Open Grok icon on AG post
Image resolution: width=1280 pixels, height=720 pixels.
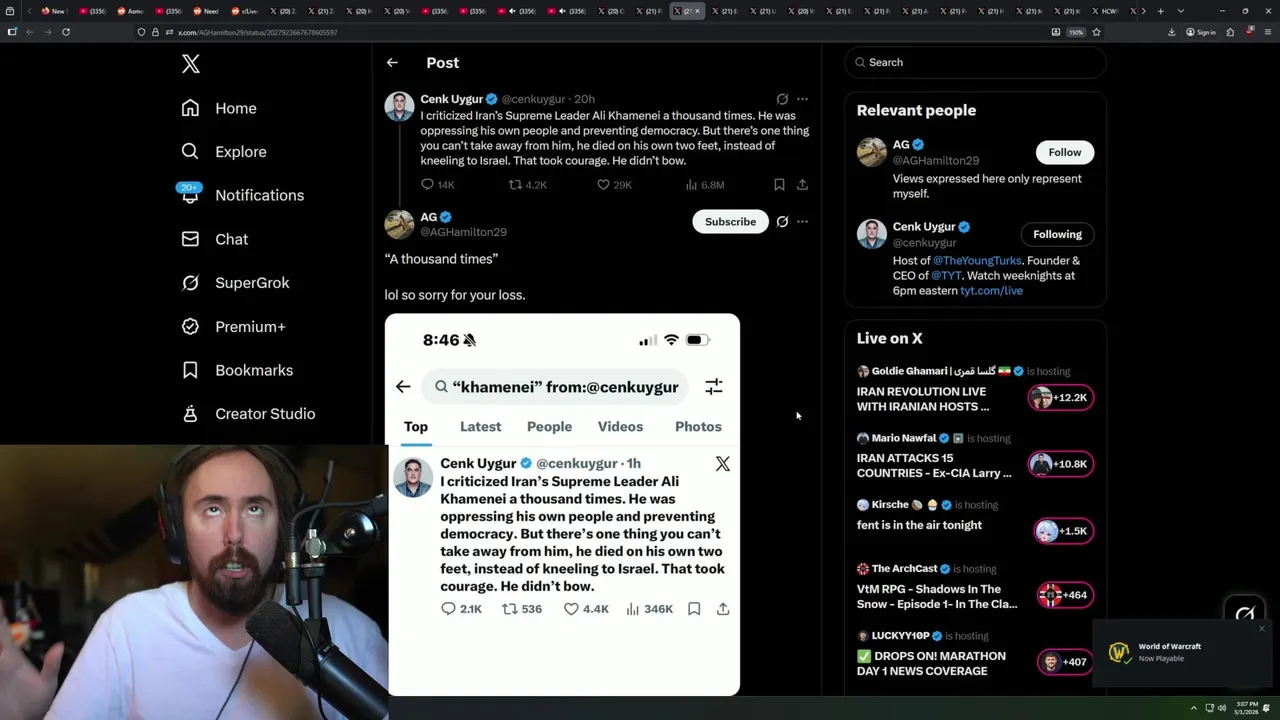point(782,222)
